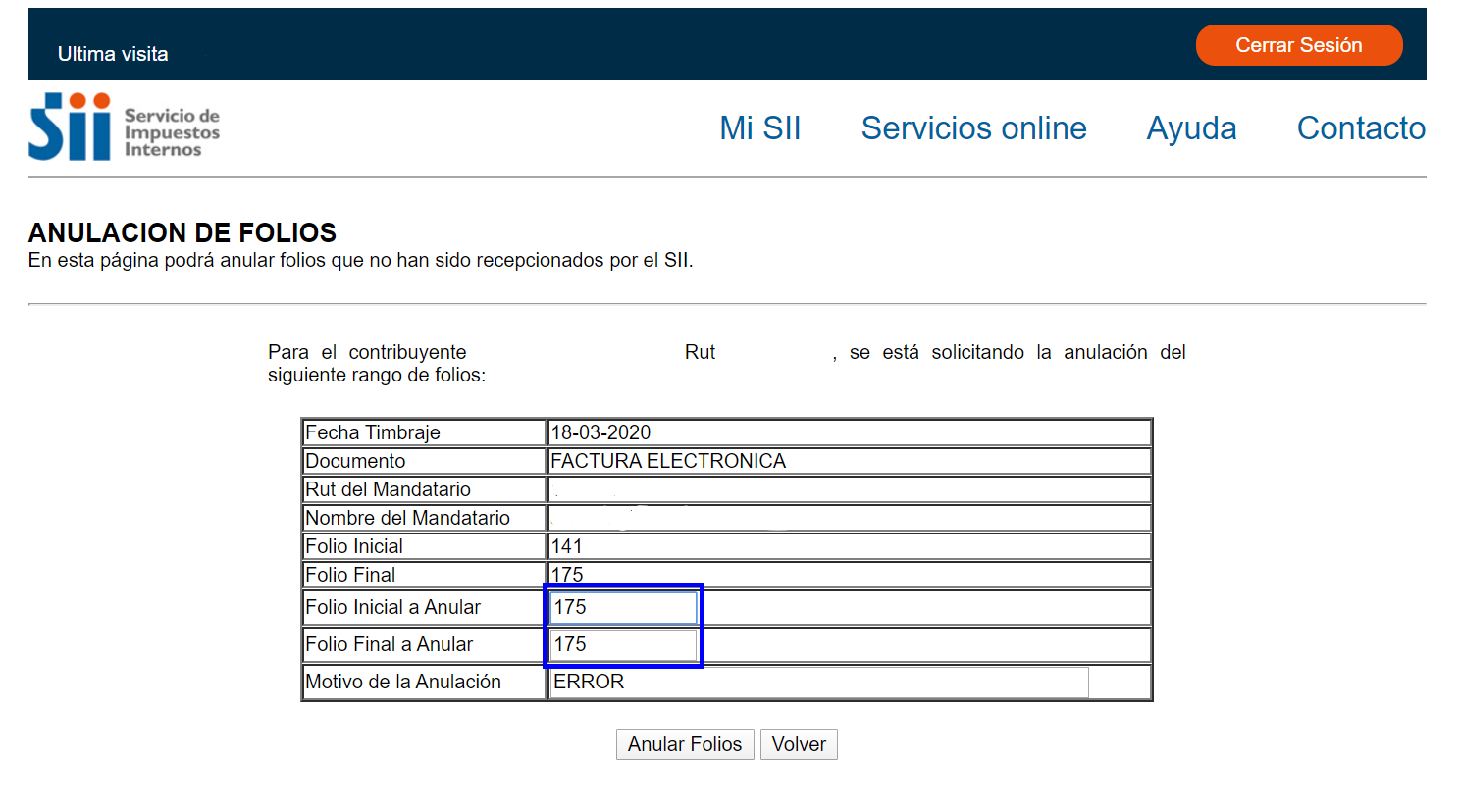
Task: Click the Folio Final label cell
Action: click(350, 575)
